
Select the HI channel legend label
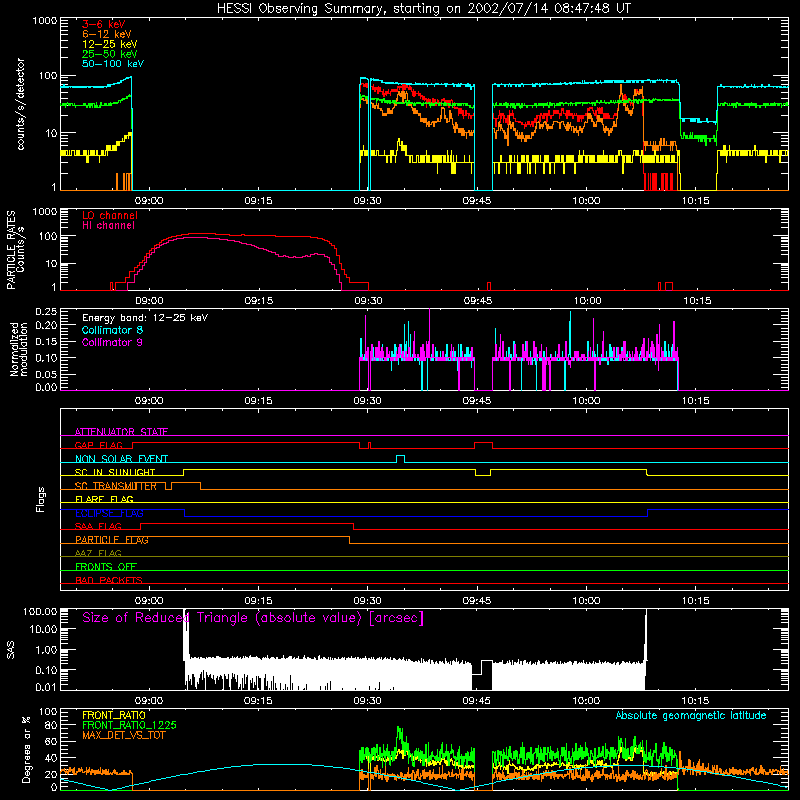(x=108, y=225)
